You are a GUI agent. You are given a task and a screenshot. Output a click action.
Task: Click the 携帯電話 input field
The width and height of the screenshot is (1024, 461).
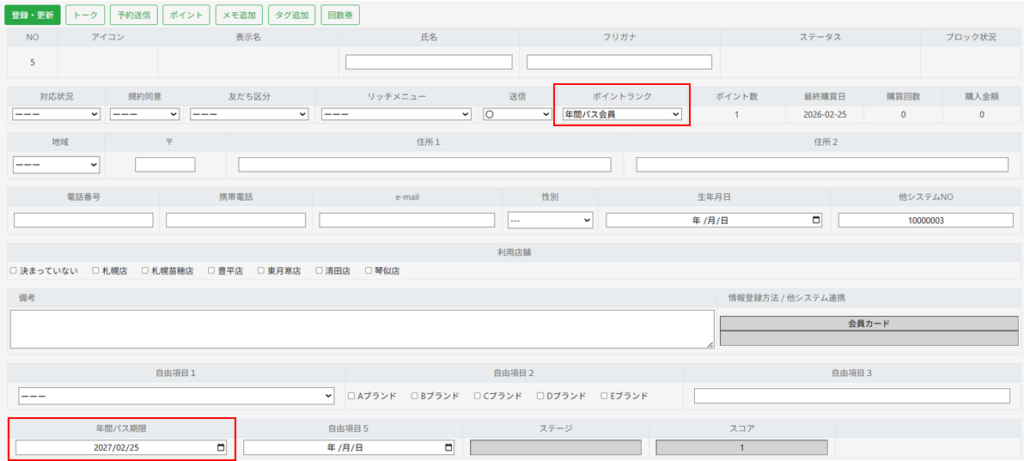[236, 220]
